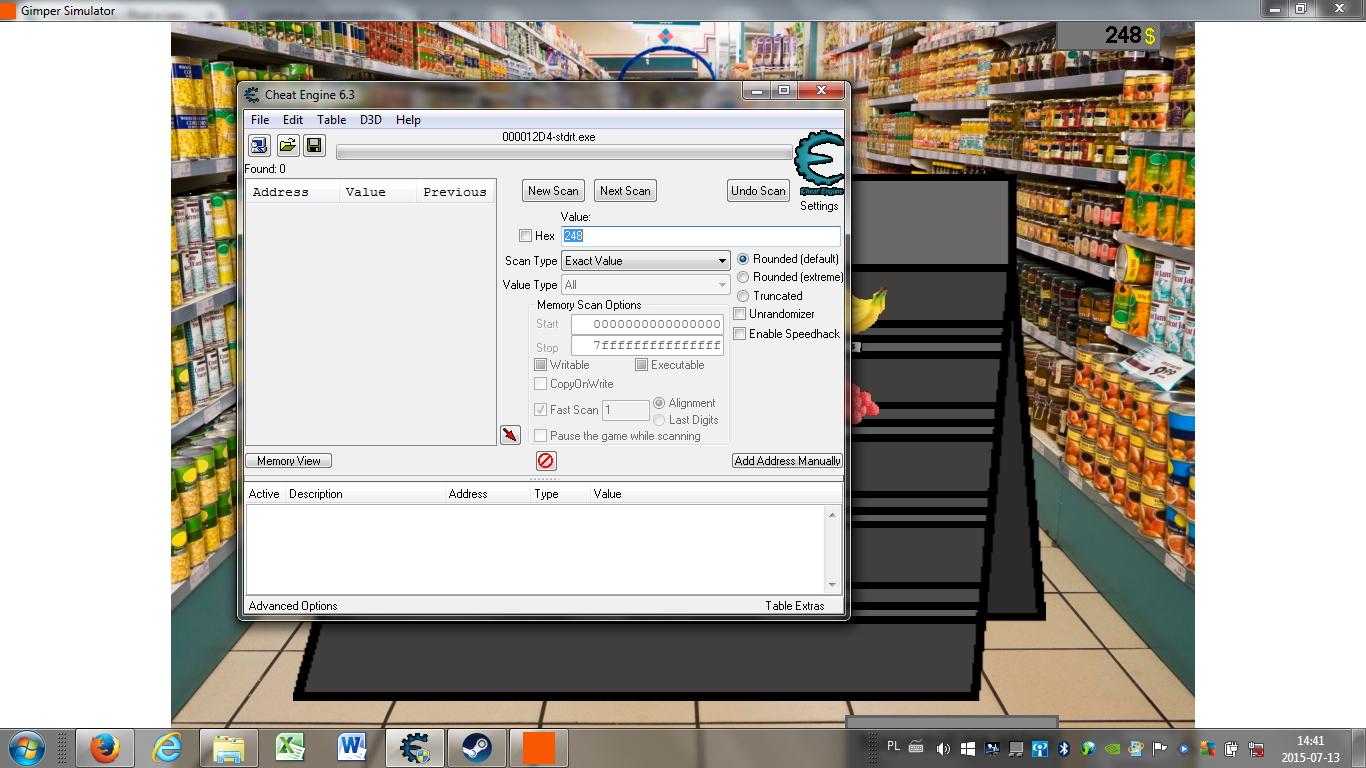
Task: Click the red arrow add-to-list icon
Action: click(x=510, y=435)
